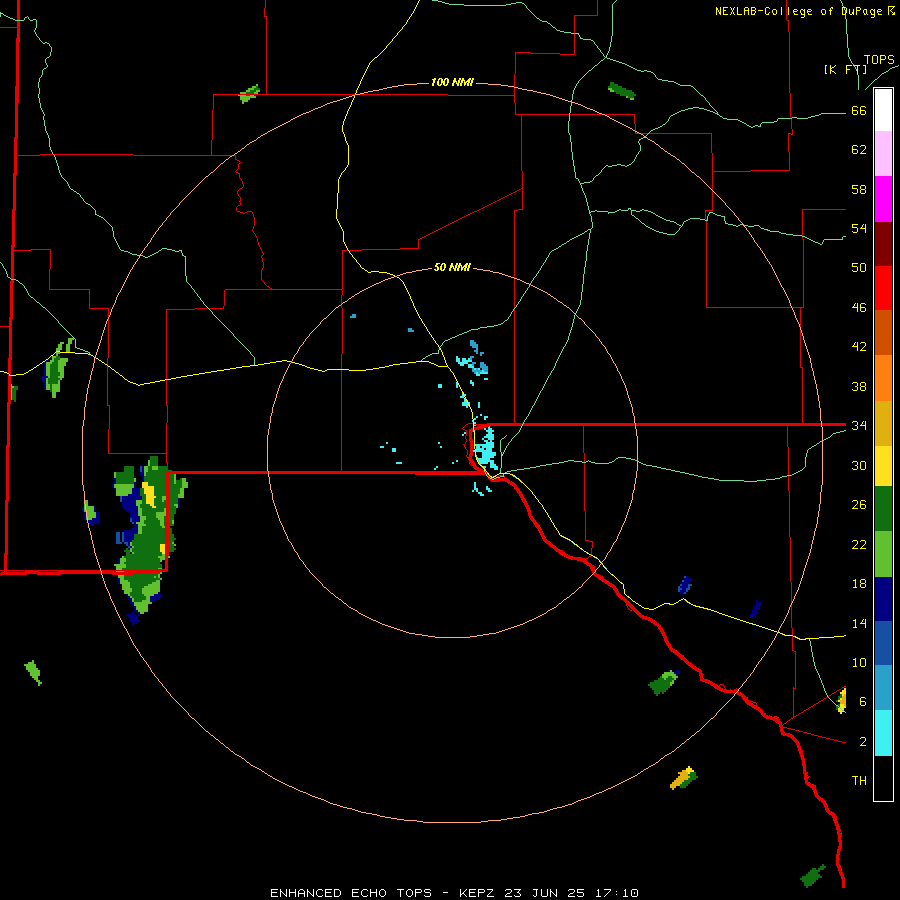Viewport: 900px width, 900px height.
Task: Click the orange 42 kft legend swatch
Action: point(883,378)
